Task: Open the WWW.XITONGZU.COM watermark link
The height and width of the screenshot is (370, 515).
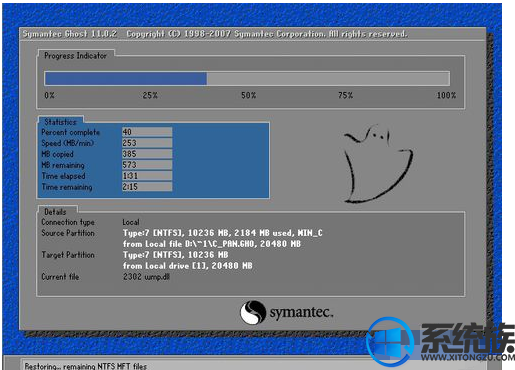Action: tap(468, 357)
